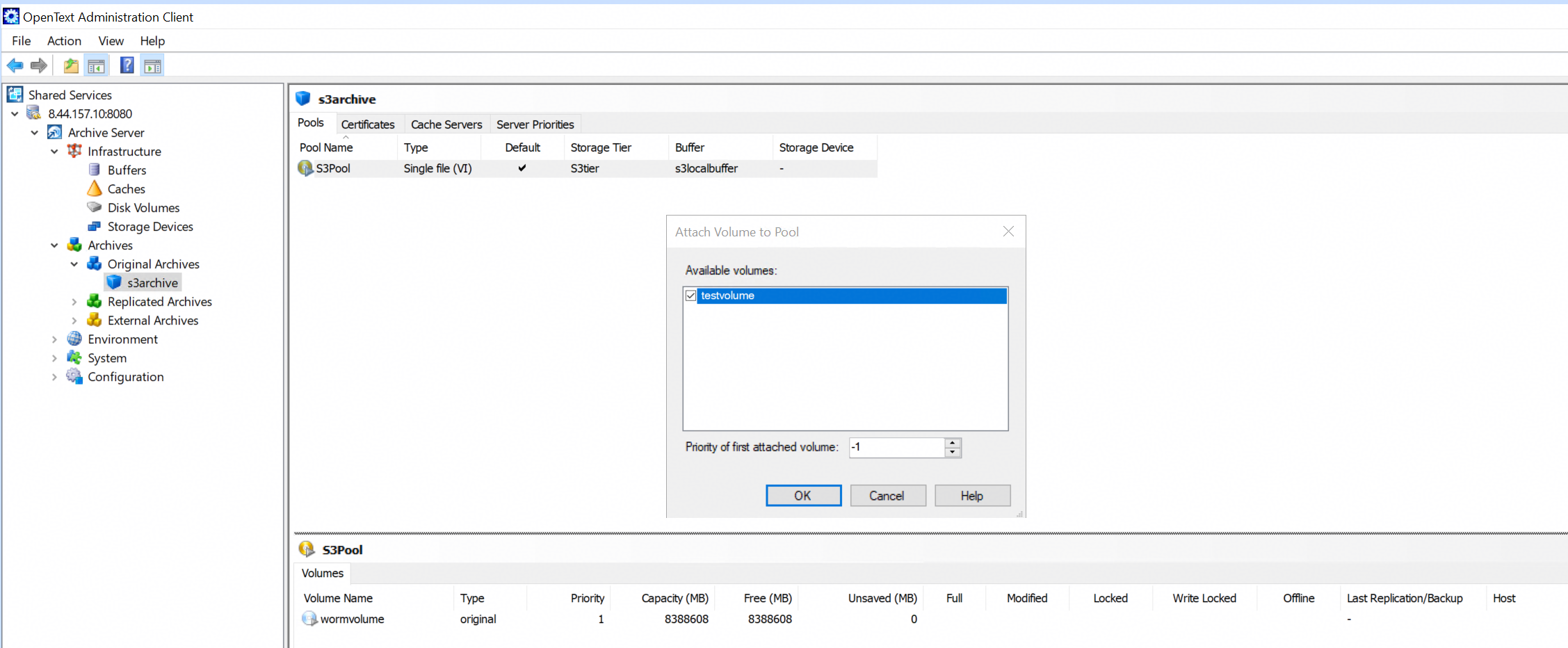Collapse the Infrastructure tree node

pos(54,151)
